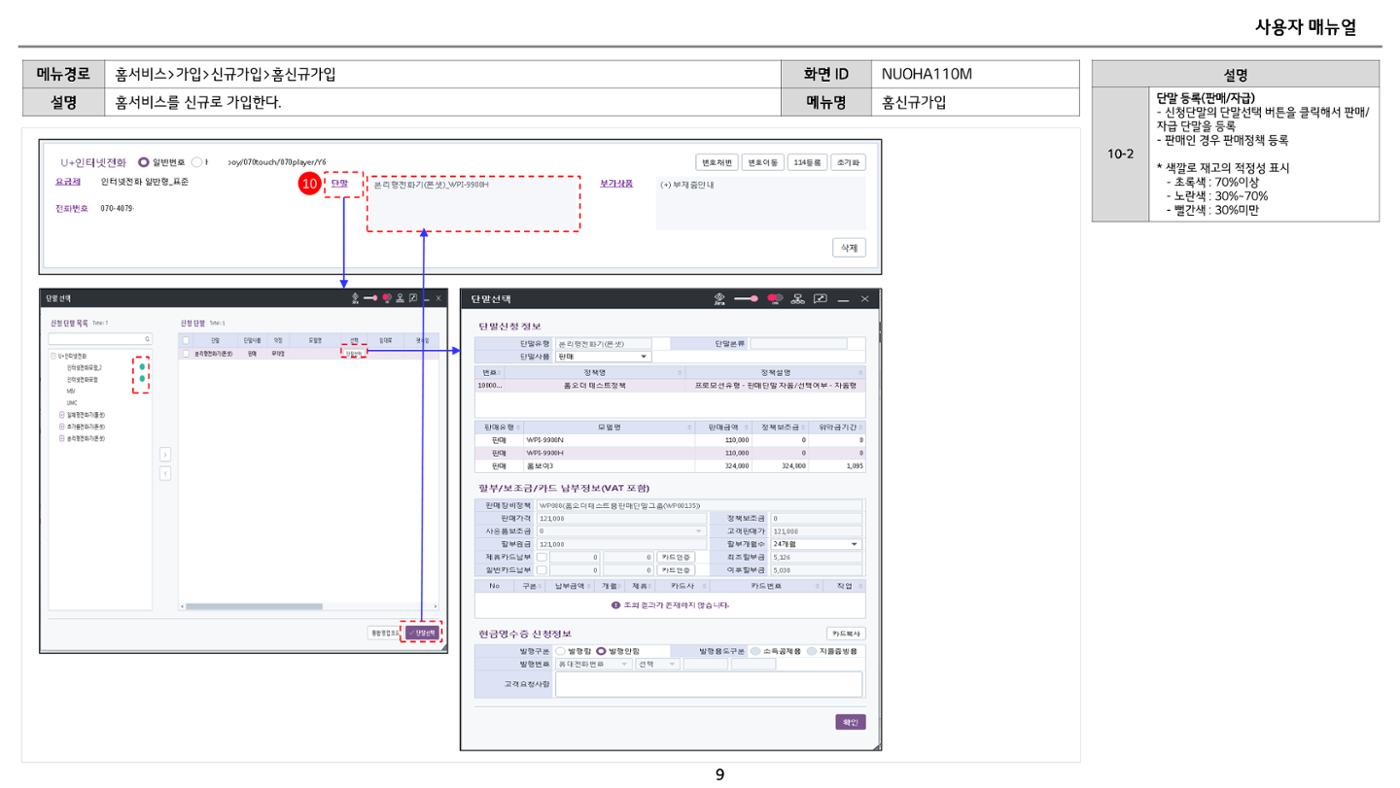Check the 일반카드납부 checkbox
This screenshot has height=788, width=1400.
pyautogui.click(x=541, y=569)
